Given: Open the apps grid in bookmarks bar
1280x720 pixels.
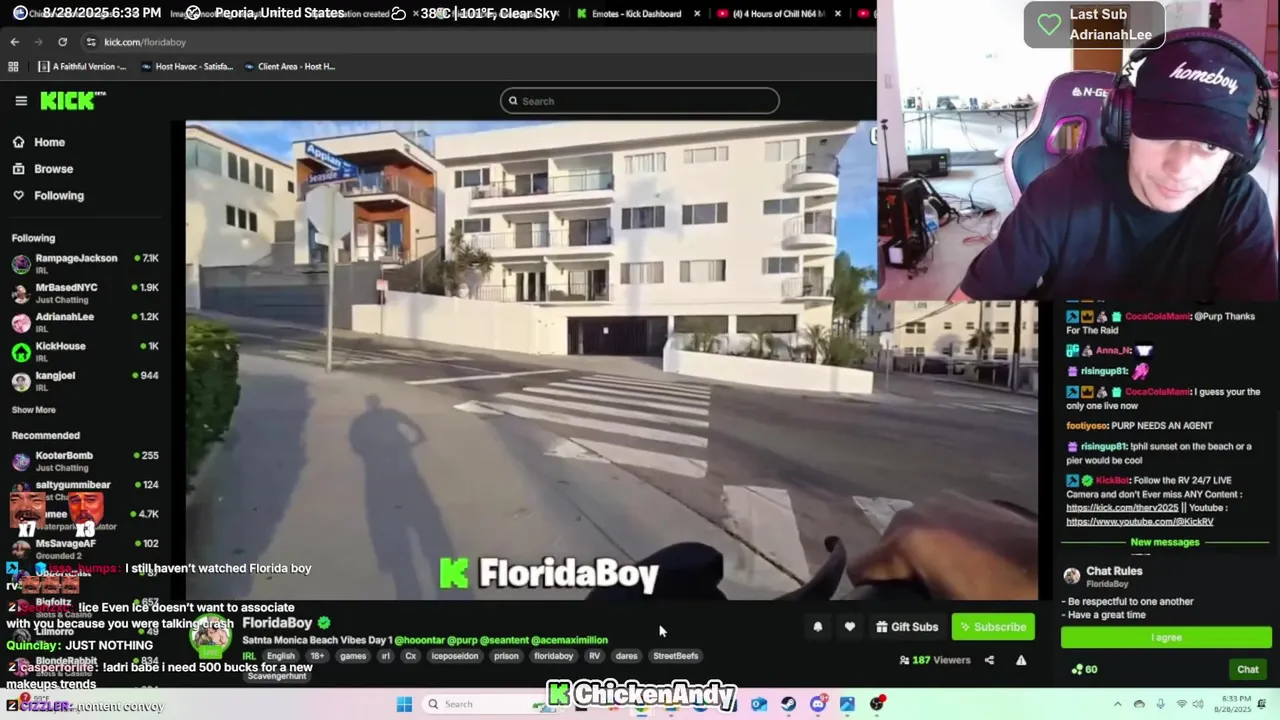Looking at the screenshot, I should (13, 67).
